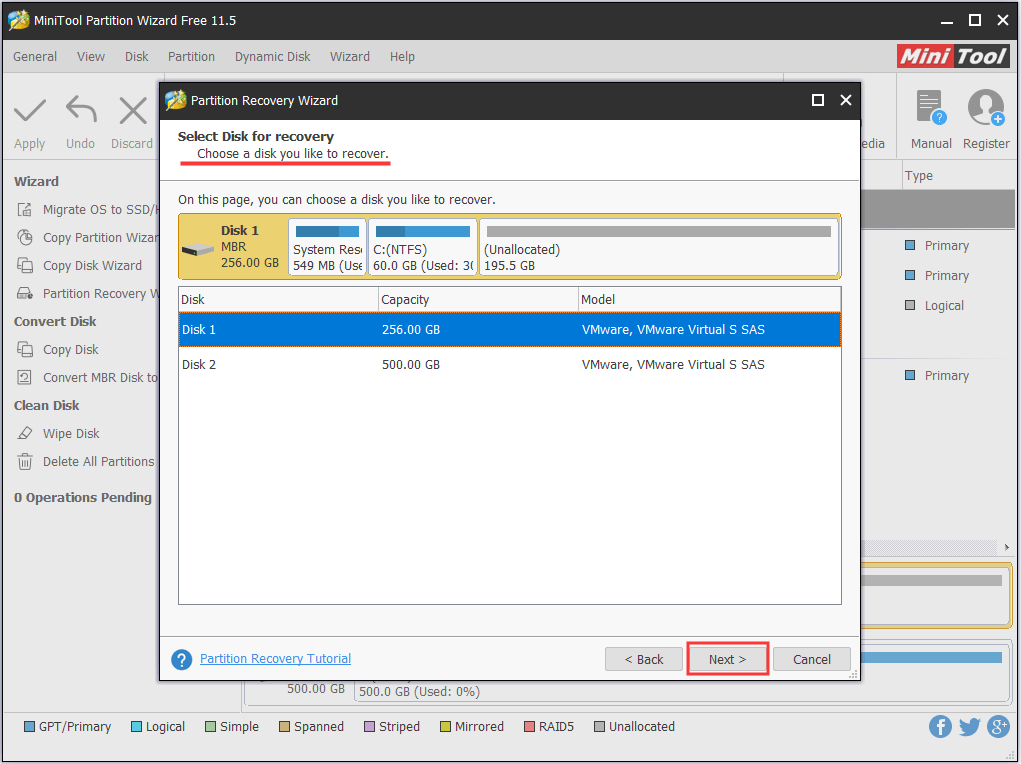Click Copy Disk icon under Convert Disk
The image size is (1021, 764).
point(25,350)
